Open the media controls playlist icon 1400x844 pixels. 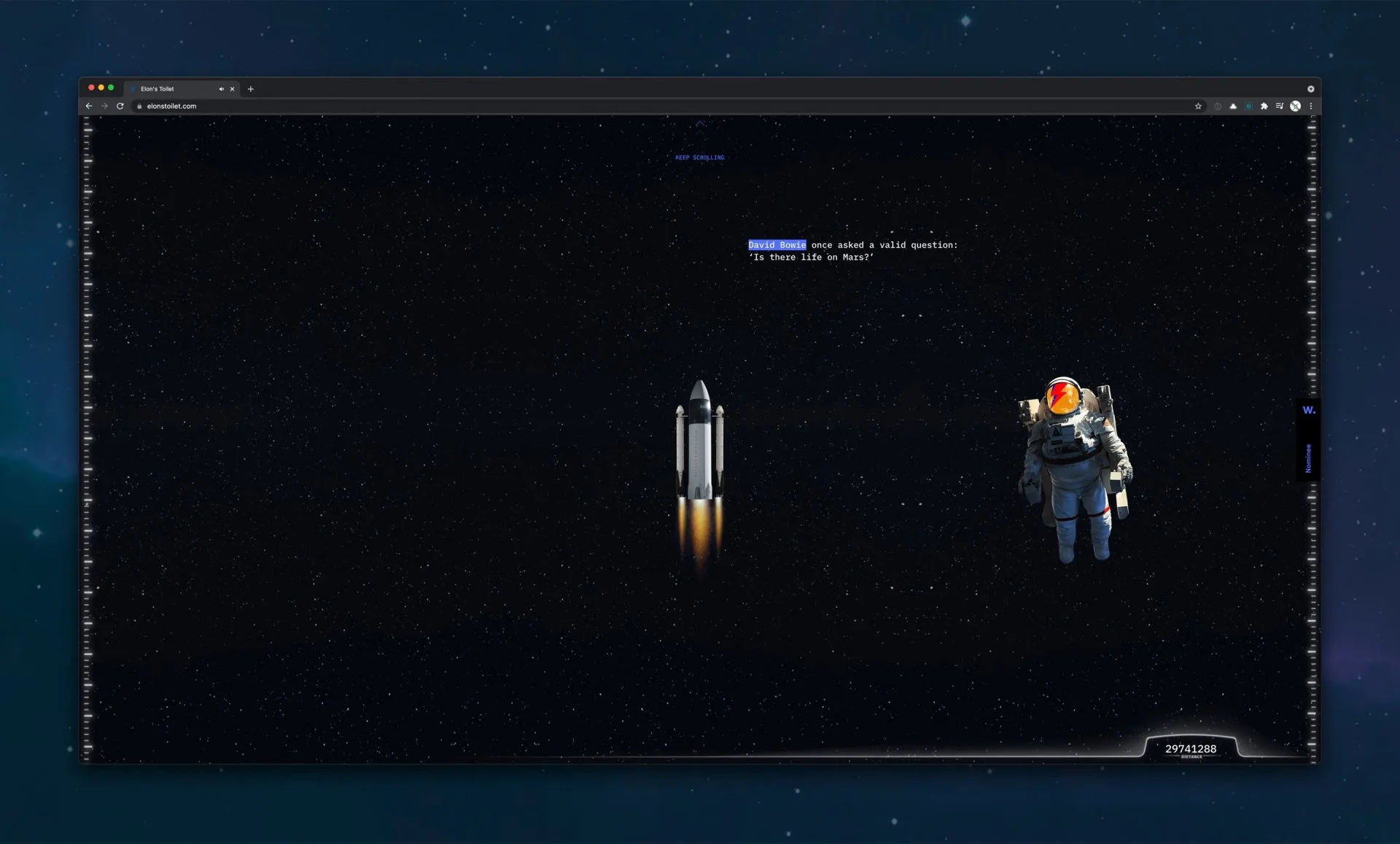[x=1280, y=106]
